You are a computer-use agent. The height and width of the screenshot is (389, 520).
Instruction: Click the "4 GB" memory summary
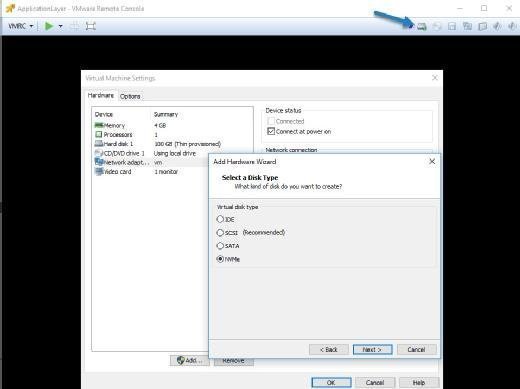pyautogui.click(x=160, y=125)
